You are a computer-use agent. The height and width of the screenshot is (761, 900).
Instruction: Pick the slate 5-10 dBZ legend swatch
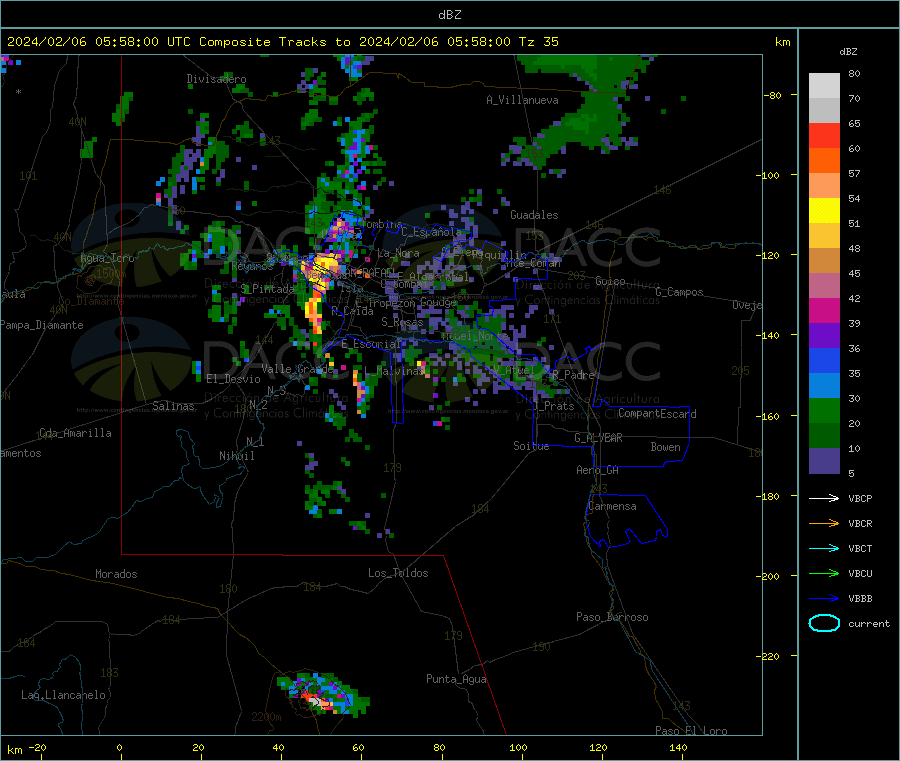point(824,461)
